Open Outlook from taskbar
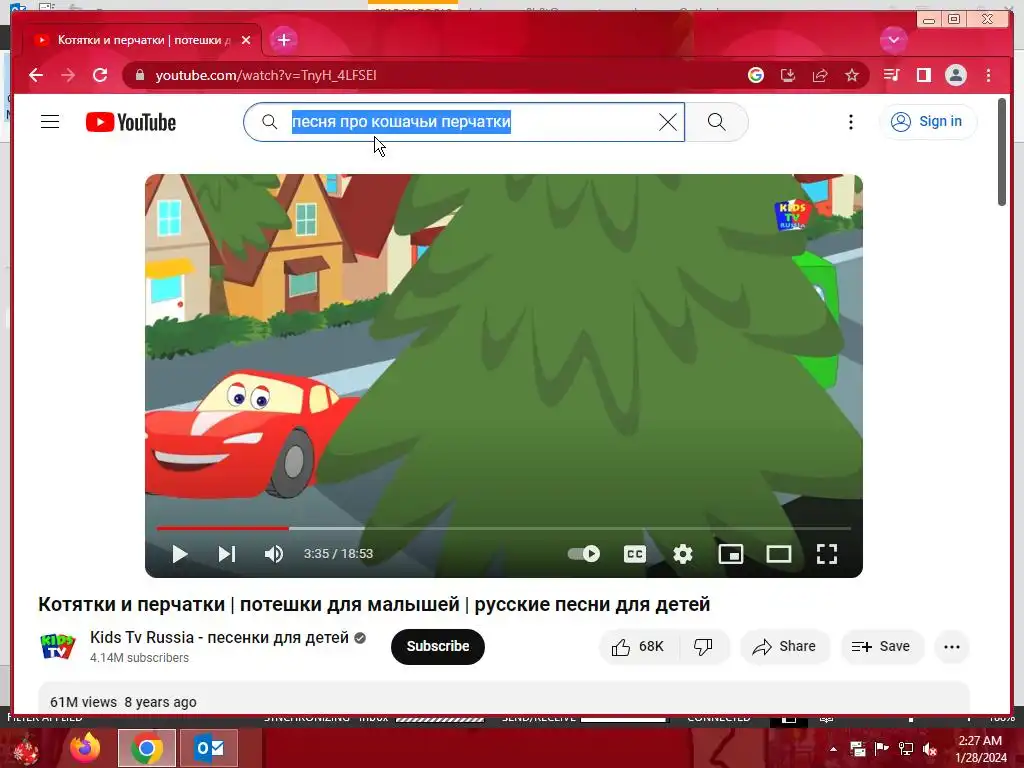The width and height of the screenshot is (1024, 768). click(209, 748)
